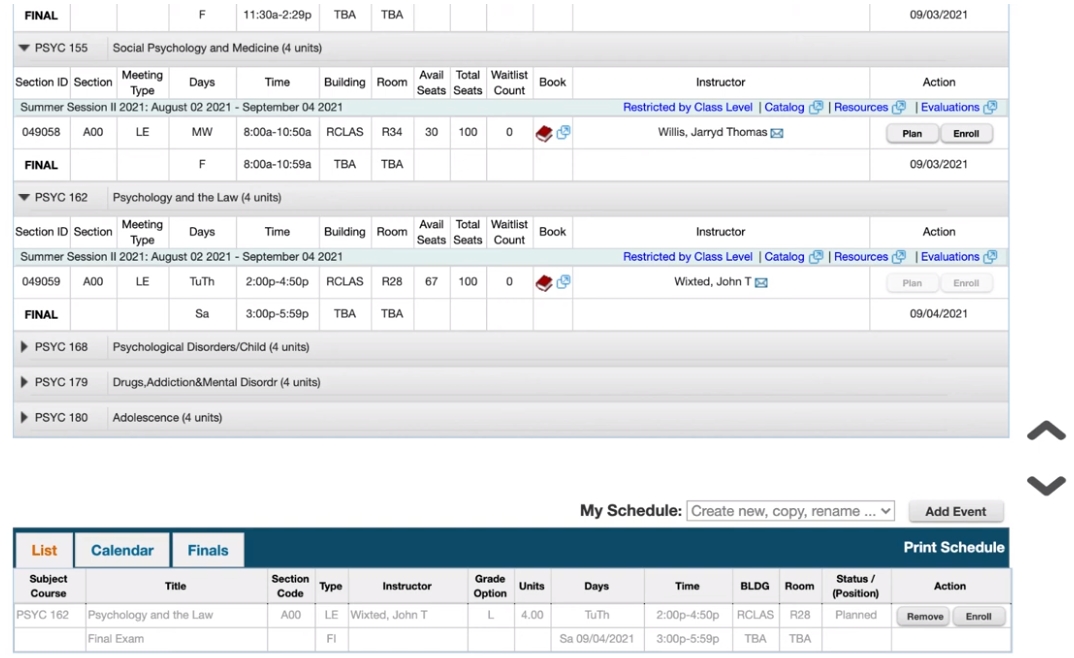
Task: Click the Add Event button
Action: (x=956, y=511)
